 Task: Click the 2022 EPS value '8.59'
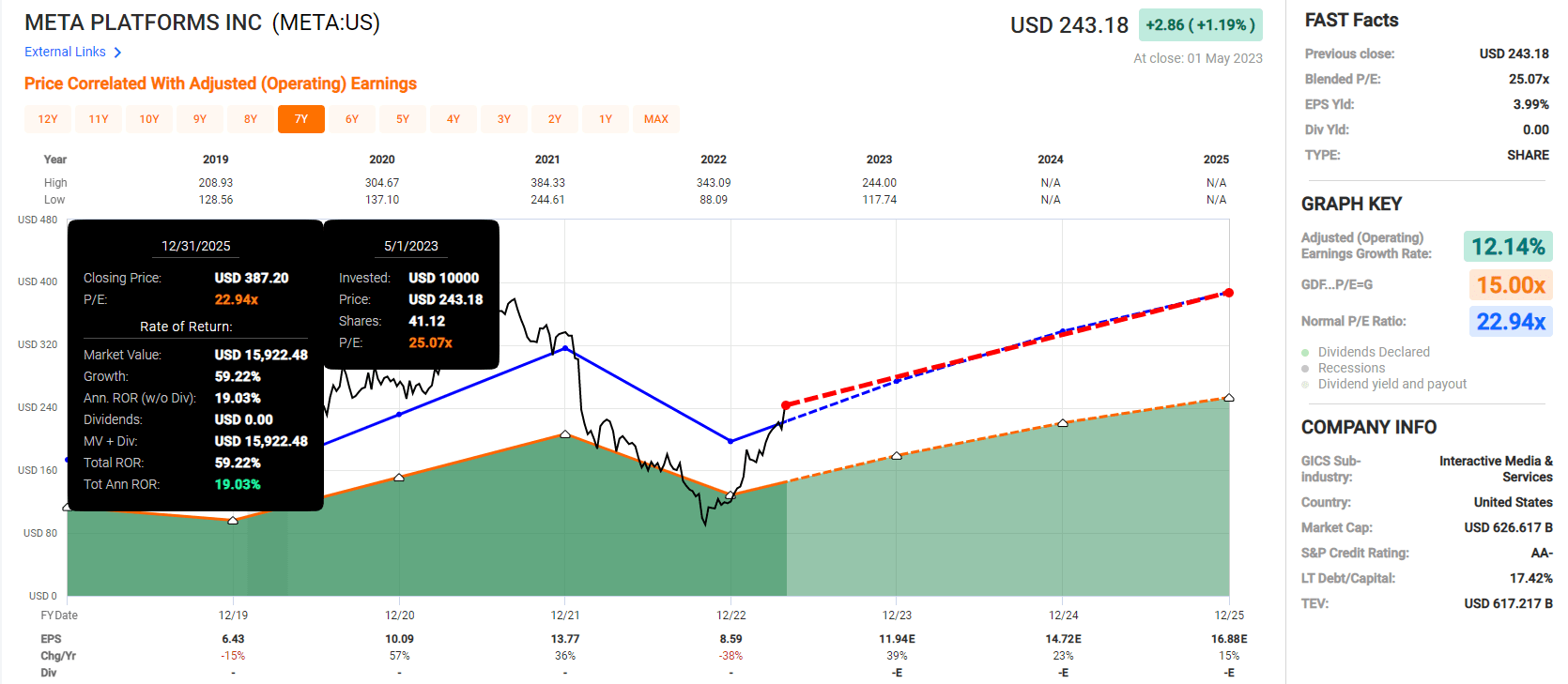(x=730, y=639)
